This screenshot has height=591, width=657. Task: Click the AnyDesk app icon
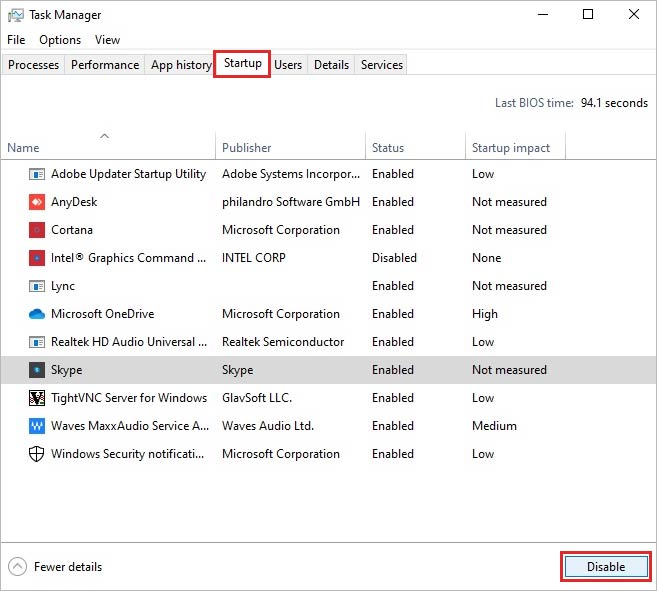pyautogui.click(x=37, y=202)
